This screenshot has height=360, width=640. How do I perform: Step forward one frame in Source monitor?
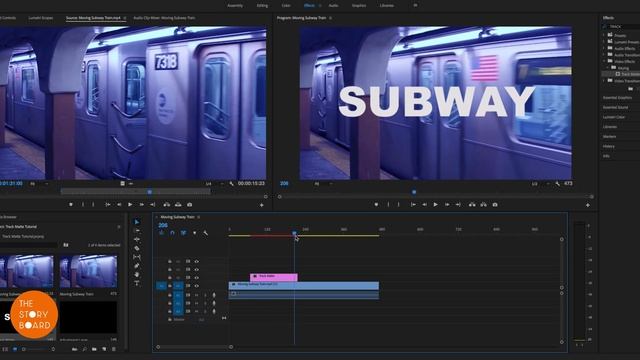[x=141, y=204]
